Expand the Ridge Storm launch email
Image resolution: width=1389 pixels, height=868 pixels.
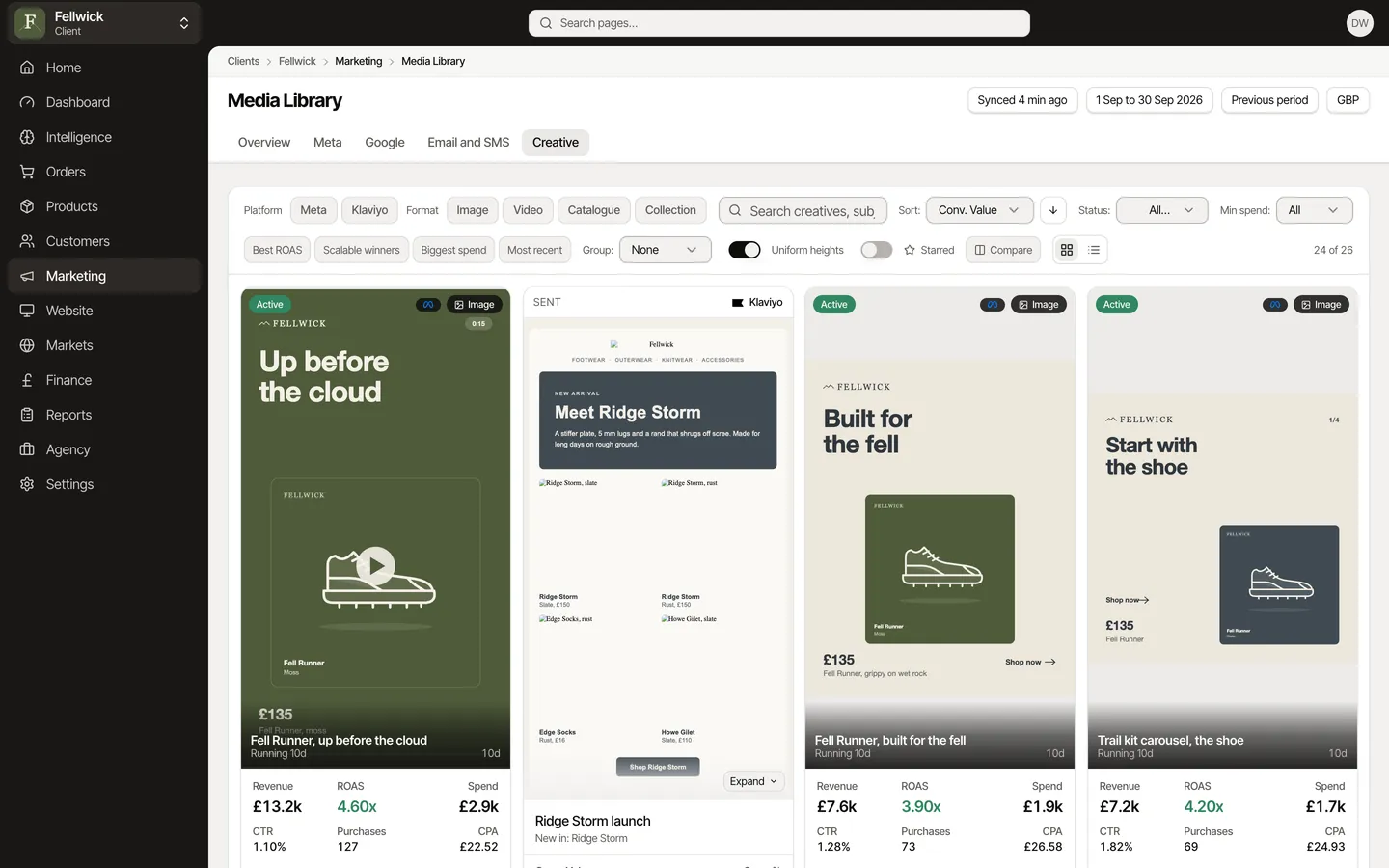[x=753, y=781]
